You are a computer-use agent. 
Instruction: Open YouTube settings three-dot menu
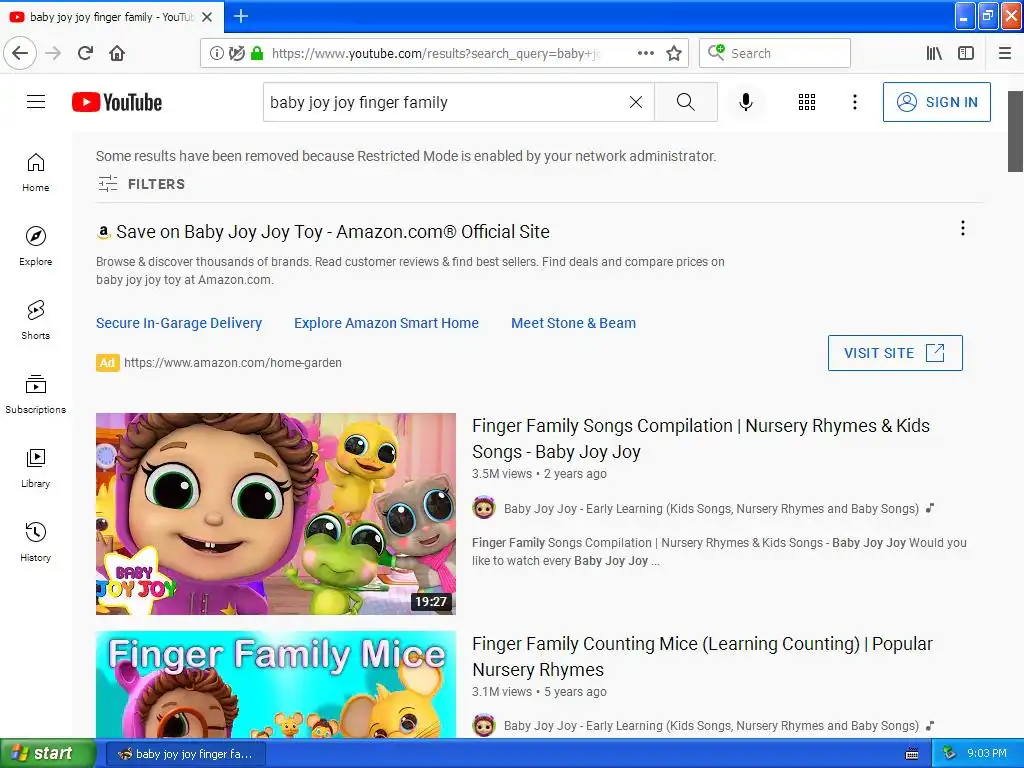[855, 102]
